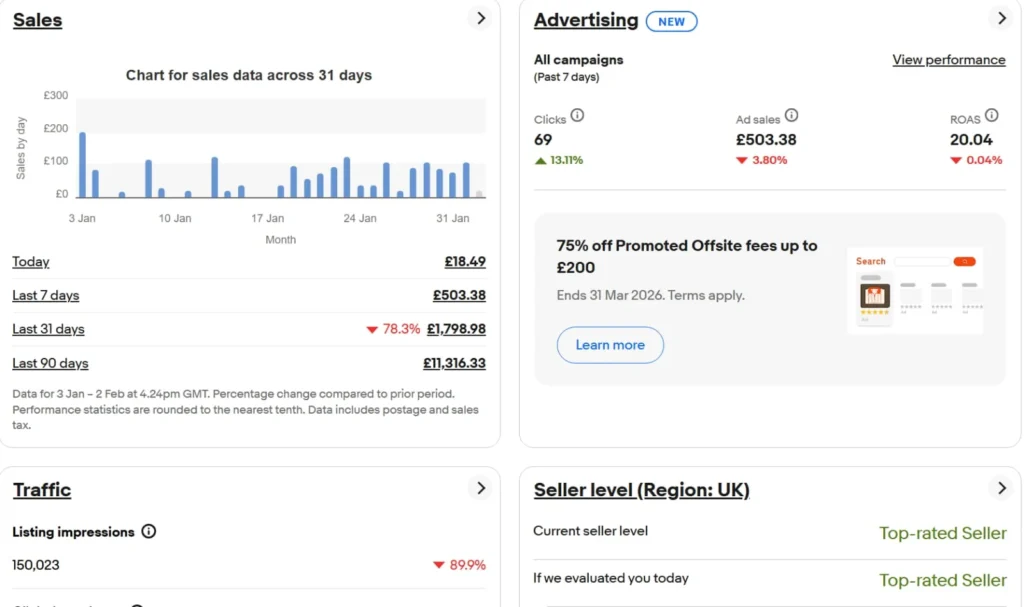Open the Advertising heading link
Viewport: 1024px width, 607px height.
coord(585,20)
